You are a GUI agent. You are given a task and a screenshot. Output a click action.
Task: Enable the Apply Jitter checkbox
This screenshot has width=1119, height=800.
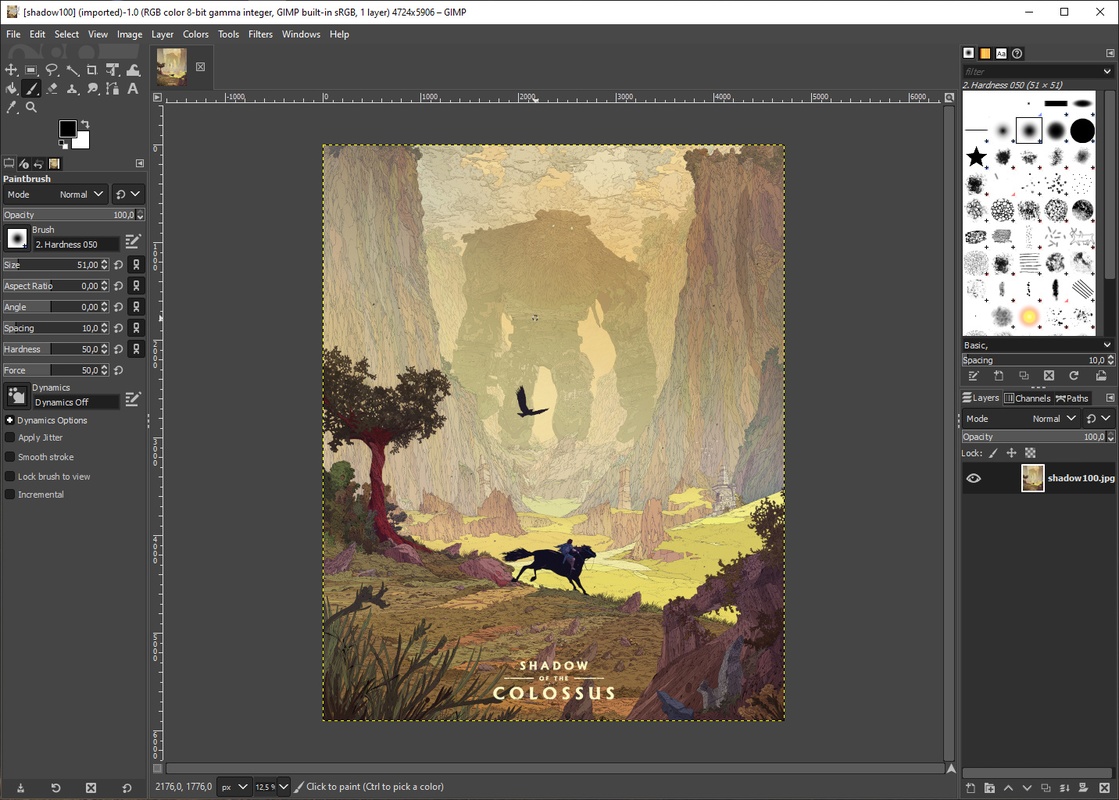click(10, 438)
